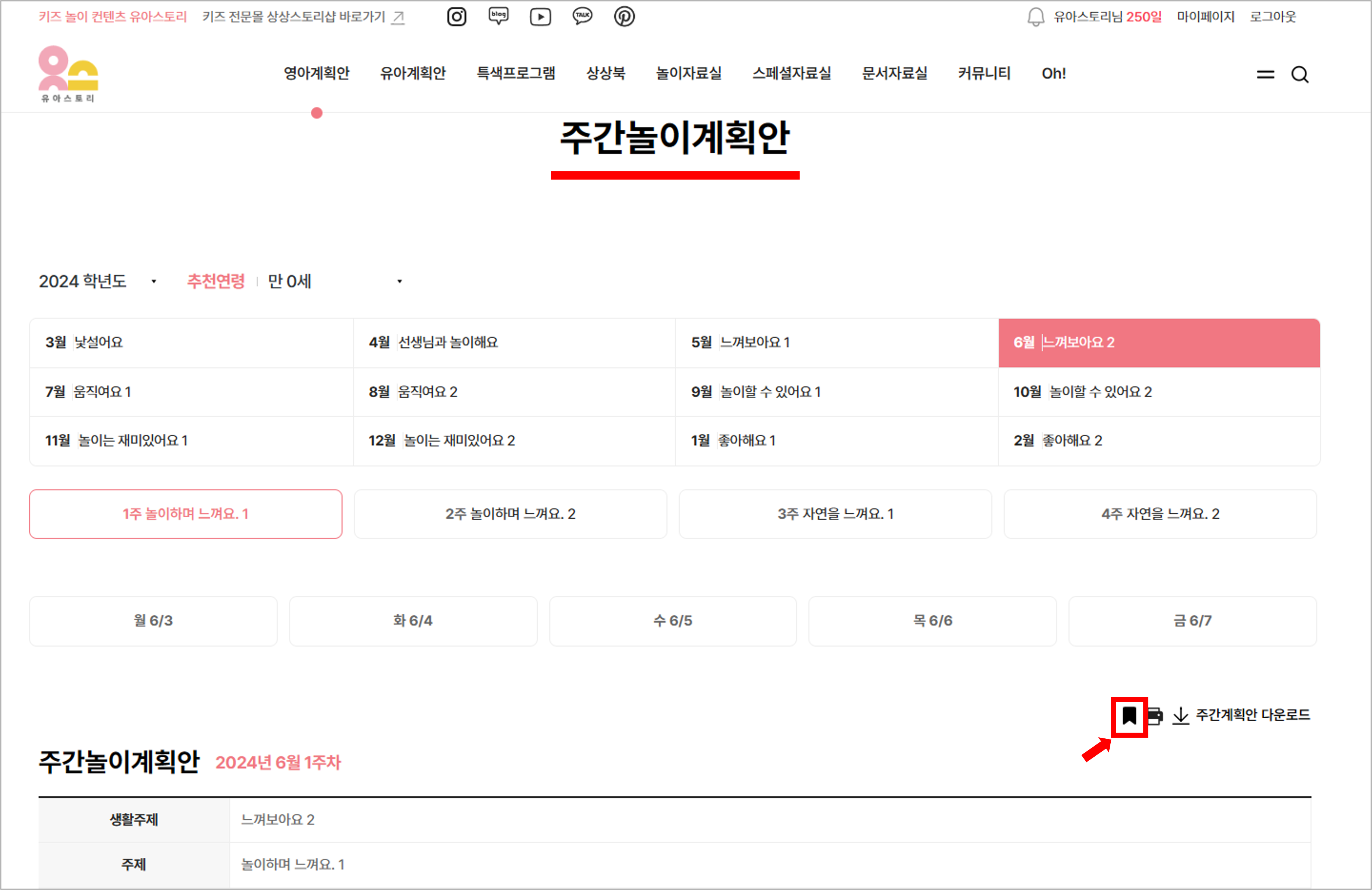Open the hamburger menu icon

pyautogui.click(x=1266, y=74)
